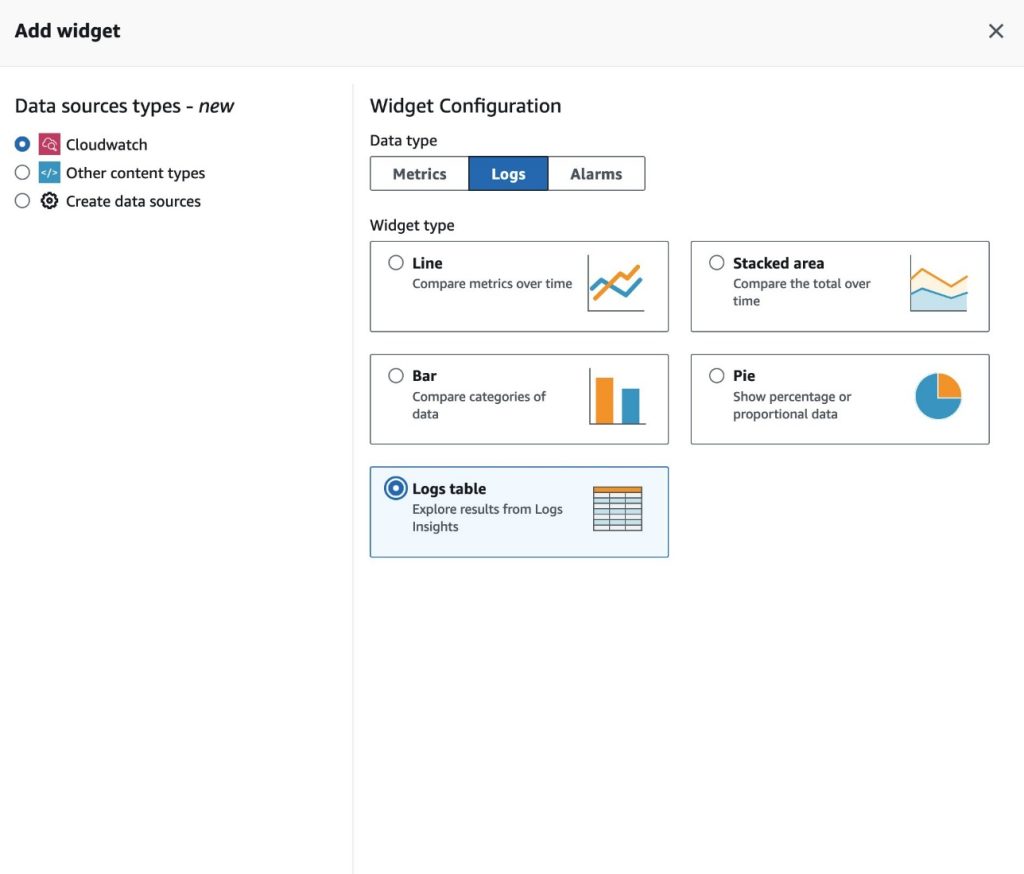Click the Line chart illustration icon

click(x=616, y=283)
